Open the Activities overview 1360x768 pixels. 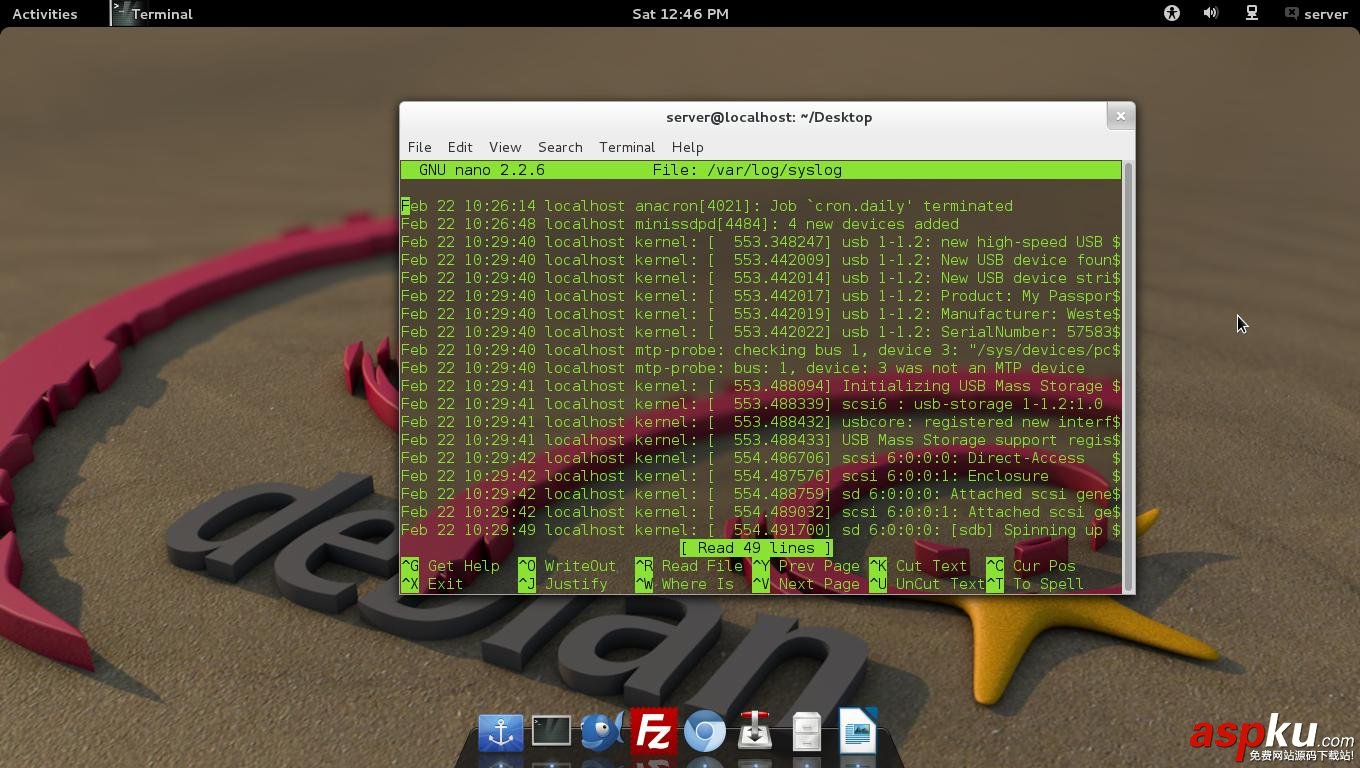pos(44,13)
